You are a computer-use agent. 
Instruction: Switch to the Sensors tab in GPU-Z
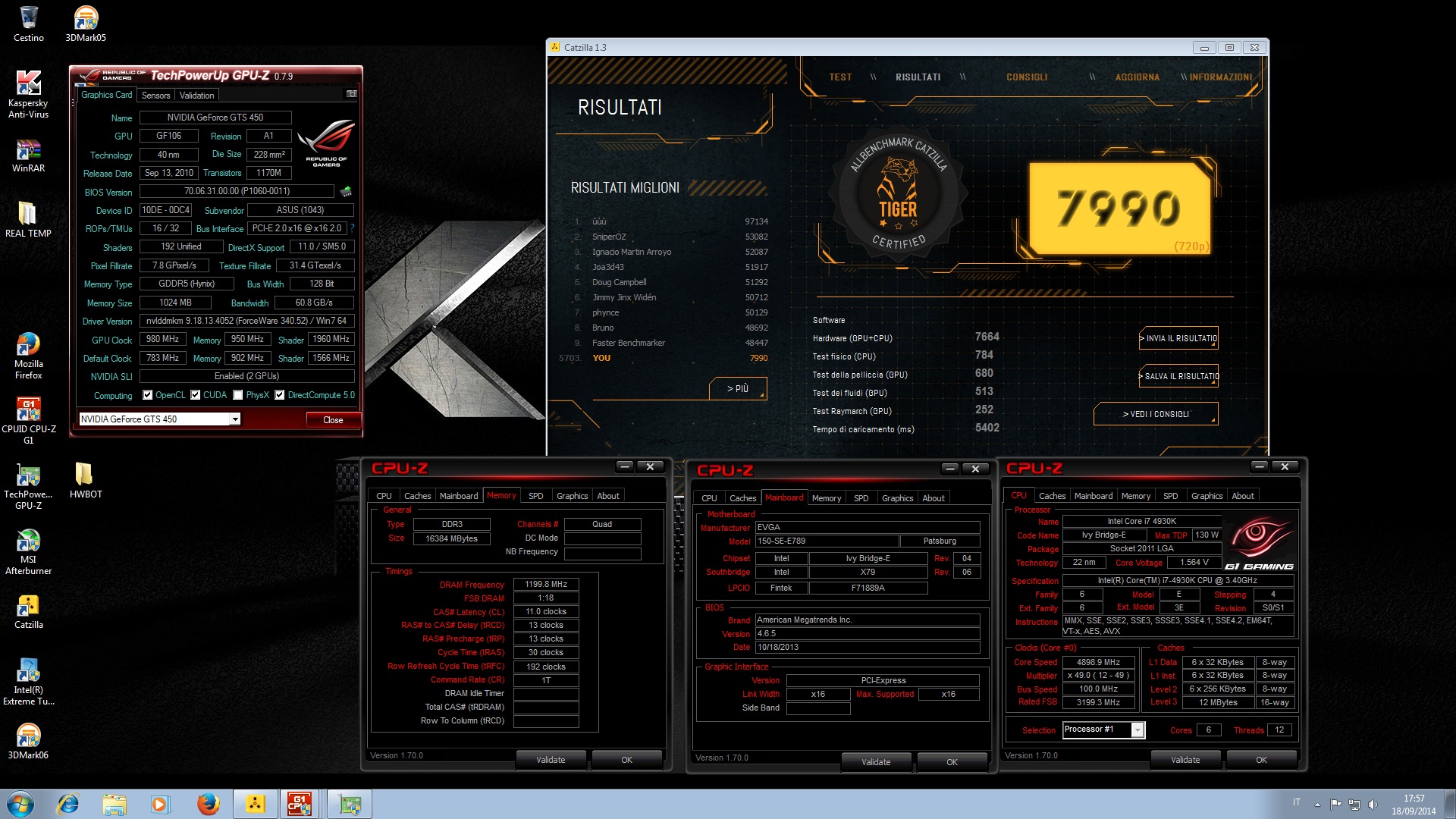(x=155, y=95)
